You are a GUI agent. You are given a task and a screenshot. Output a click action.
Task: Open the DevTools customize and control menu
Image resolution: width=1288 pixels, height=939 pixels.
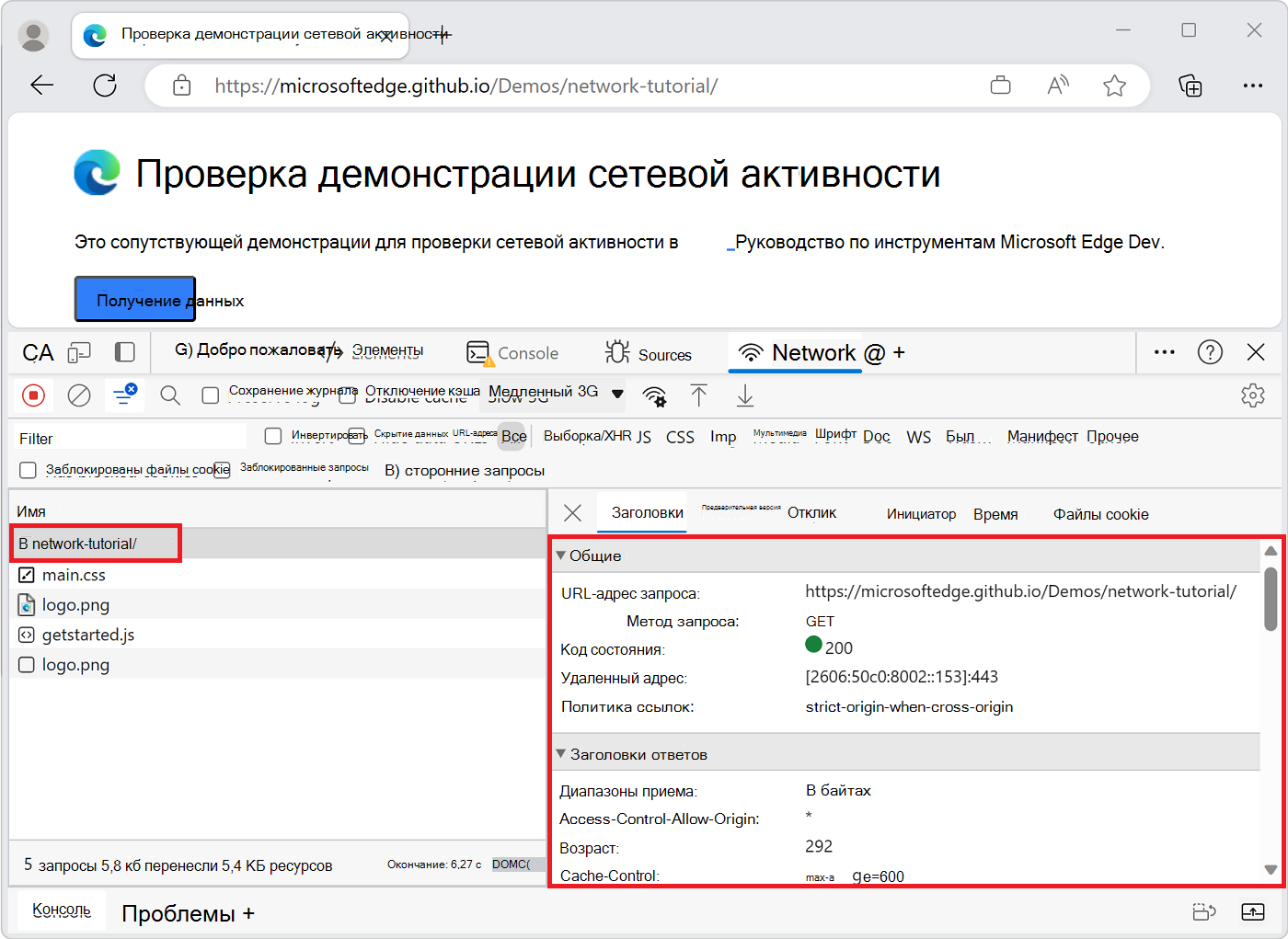click(1165, 352)
